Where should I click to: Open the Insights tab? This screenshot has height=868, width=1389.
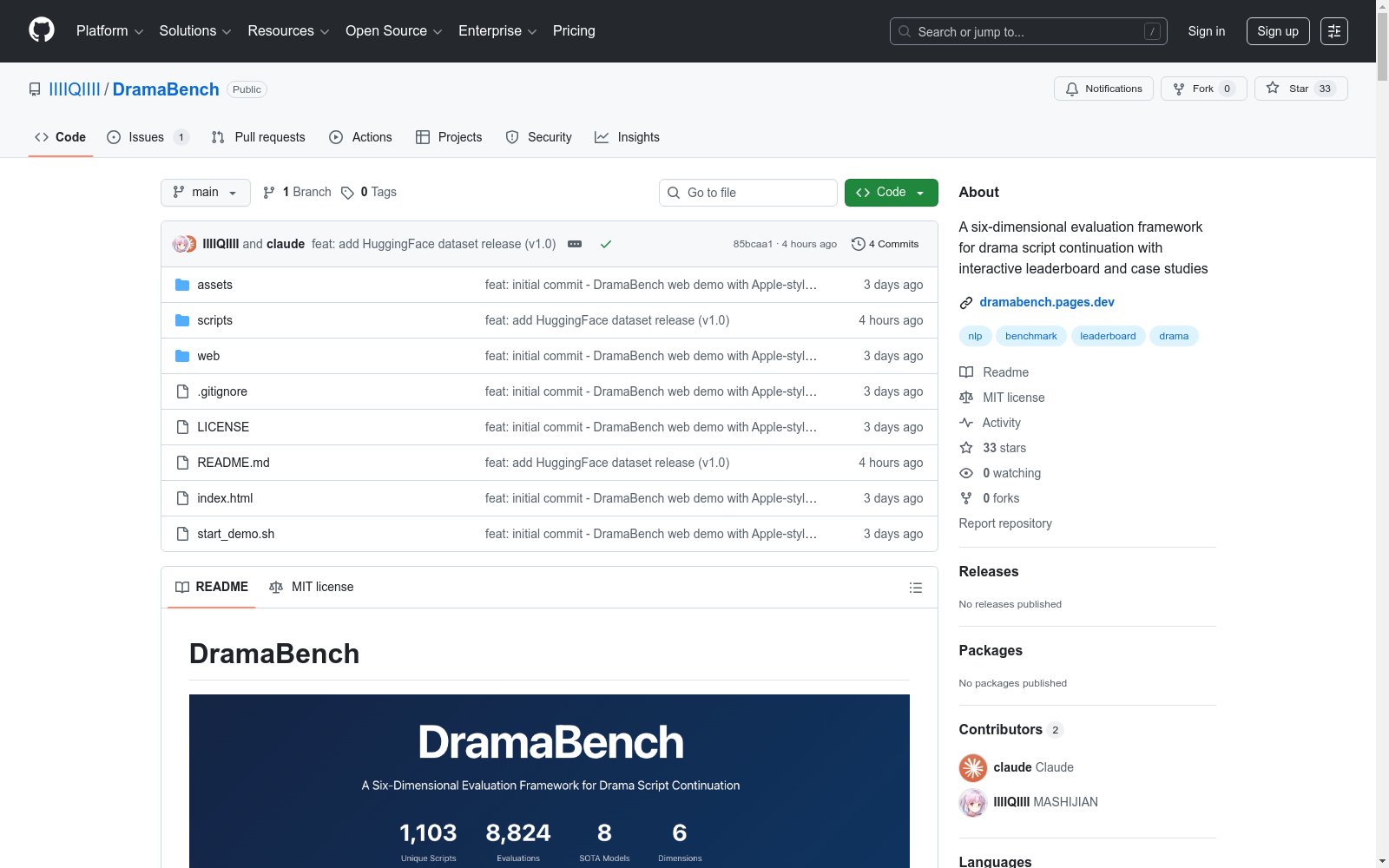point(627,137)
